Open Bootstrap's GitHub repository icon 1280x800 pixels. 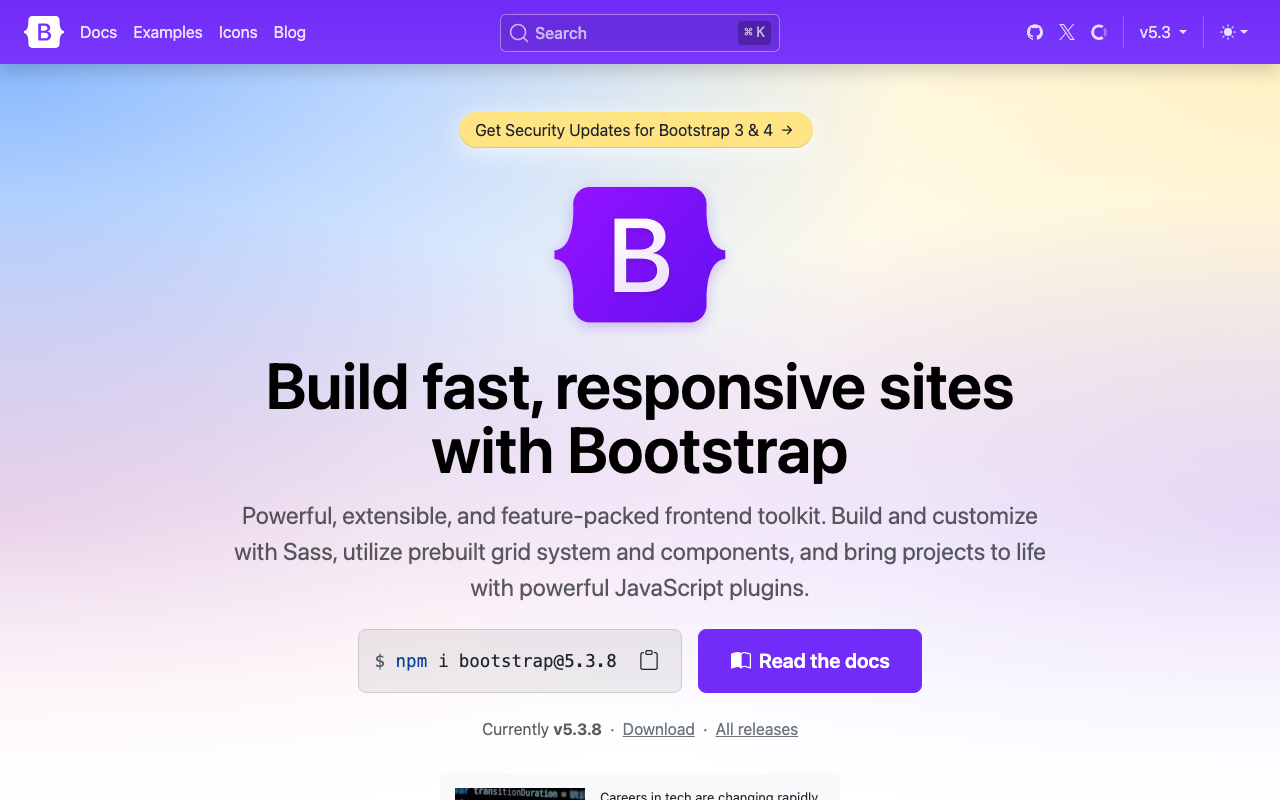(x=1034, y=32)
